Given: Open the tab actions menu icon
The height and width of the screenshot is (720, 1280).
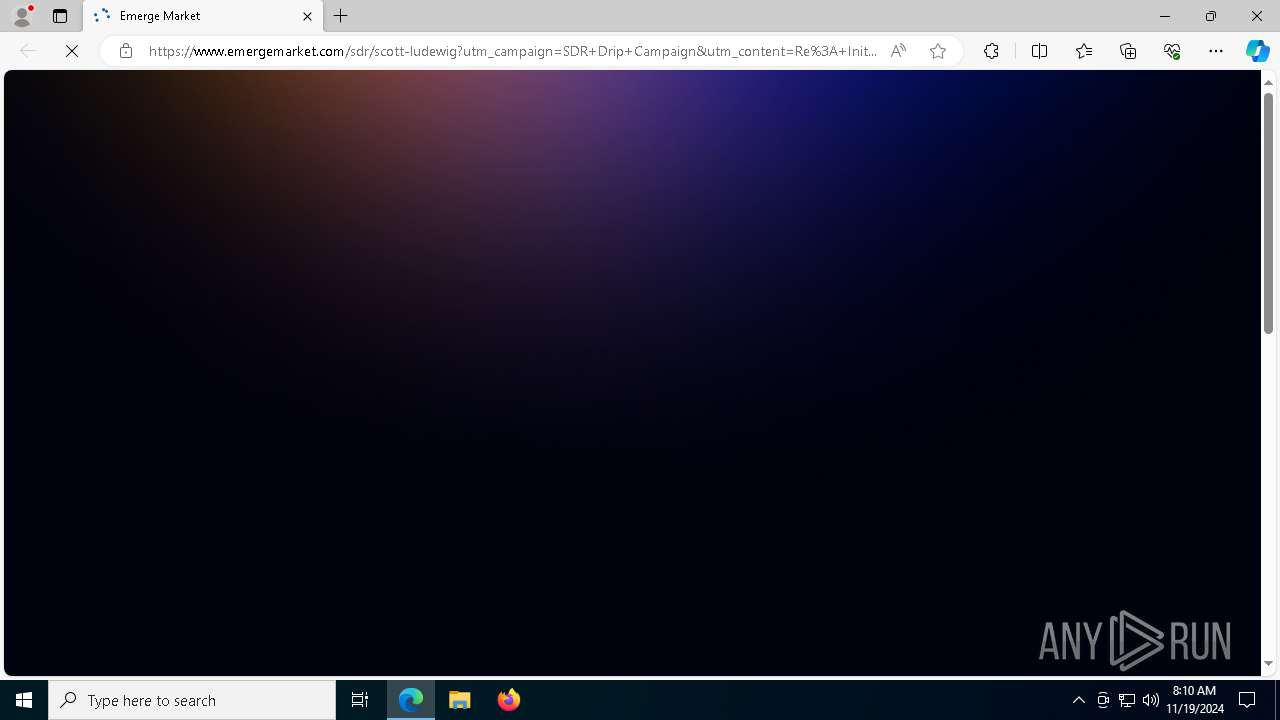Looking at the screenshot, I should tap(60, 16).
